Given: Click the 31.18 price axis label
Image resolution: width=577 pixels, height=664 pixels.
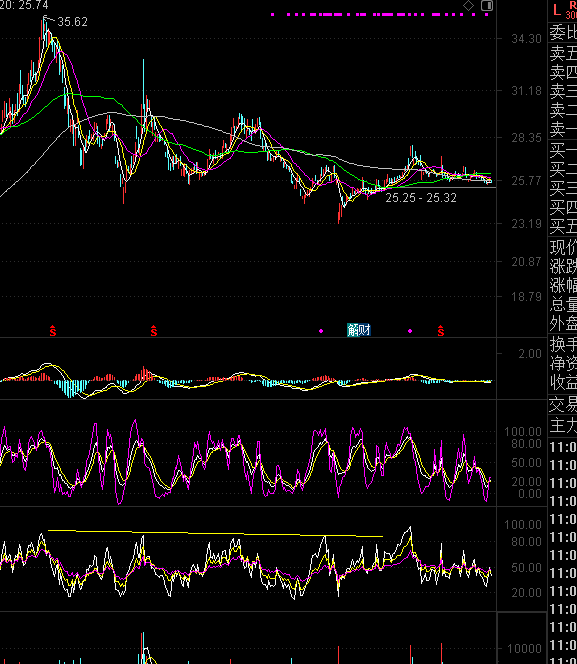Looking at the screenshot, I should click(526, 91).
